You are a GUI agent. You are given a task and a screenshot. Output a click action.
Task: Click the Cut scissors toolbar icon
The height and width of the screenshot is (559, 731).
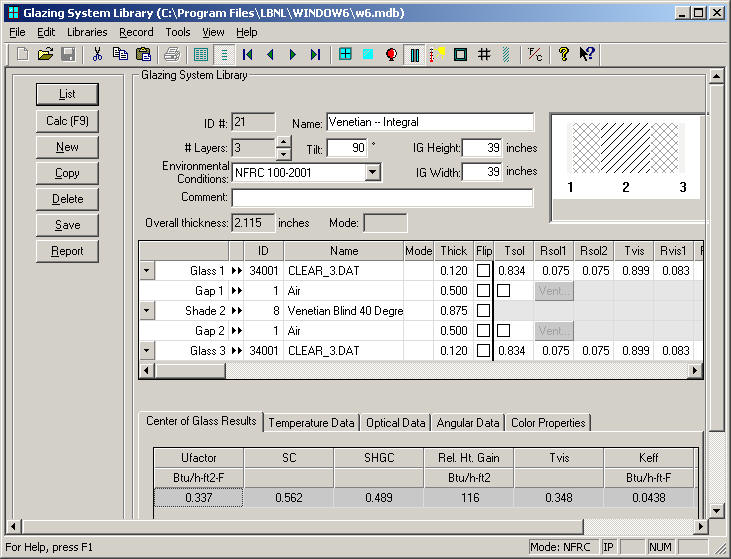(x=97, y=54)
